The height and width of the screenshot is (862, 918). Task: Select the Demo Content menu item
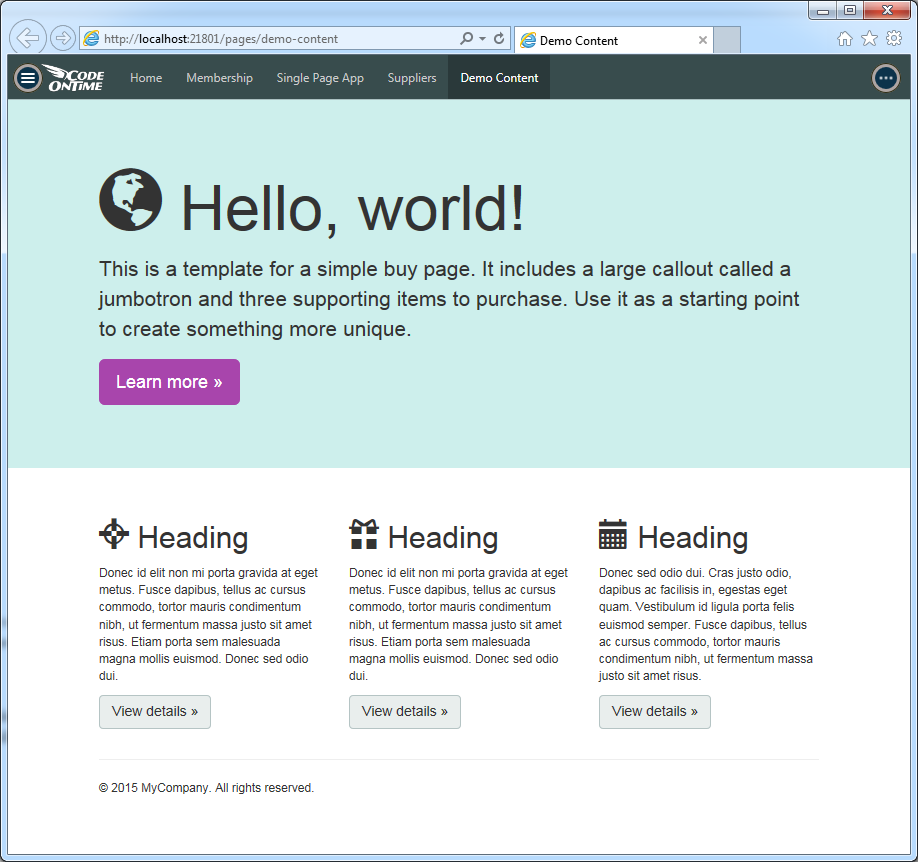point(499,77)
